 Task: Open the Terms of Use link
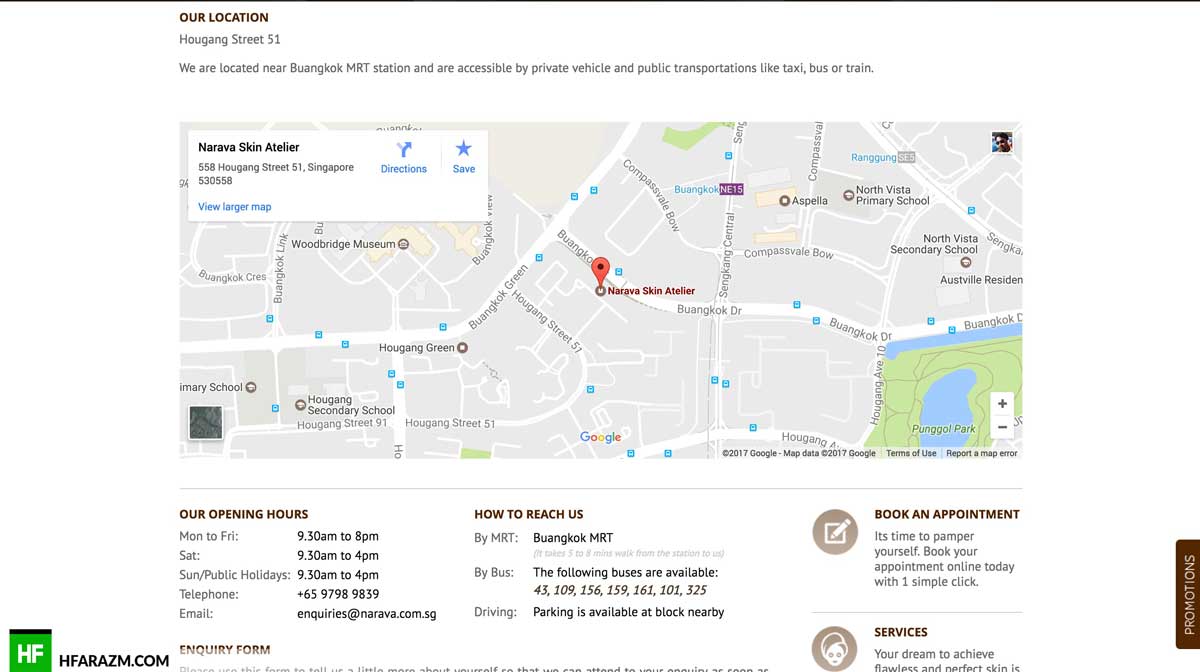pyautogui.click(x=911, y=453)
